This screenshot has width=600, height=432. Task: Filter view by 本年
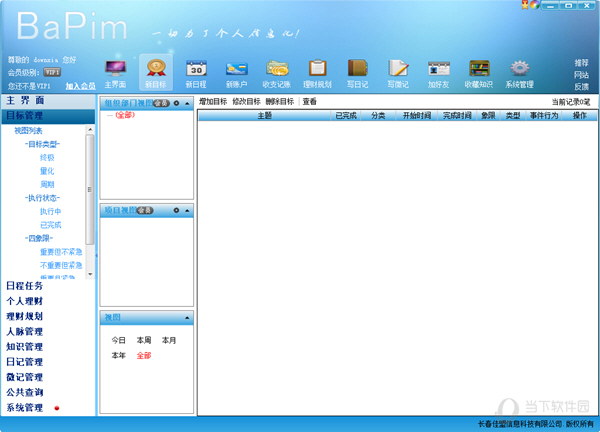click(x=119, y=355)
